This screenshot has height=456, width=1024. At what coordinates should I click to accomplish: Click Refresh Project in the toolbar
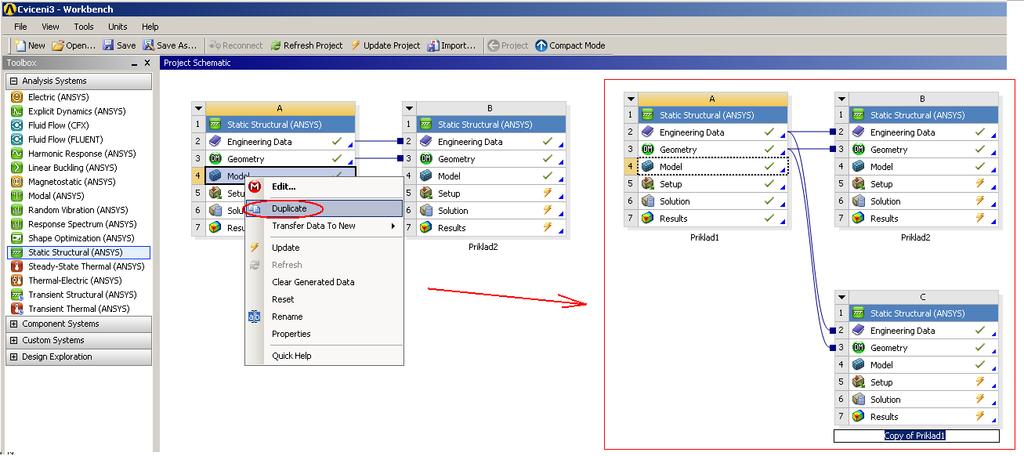pyautogui.click(x=306, y=46)
